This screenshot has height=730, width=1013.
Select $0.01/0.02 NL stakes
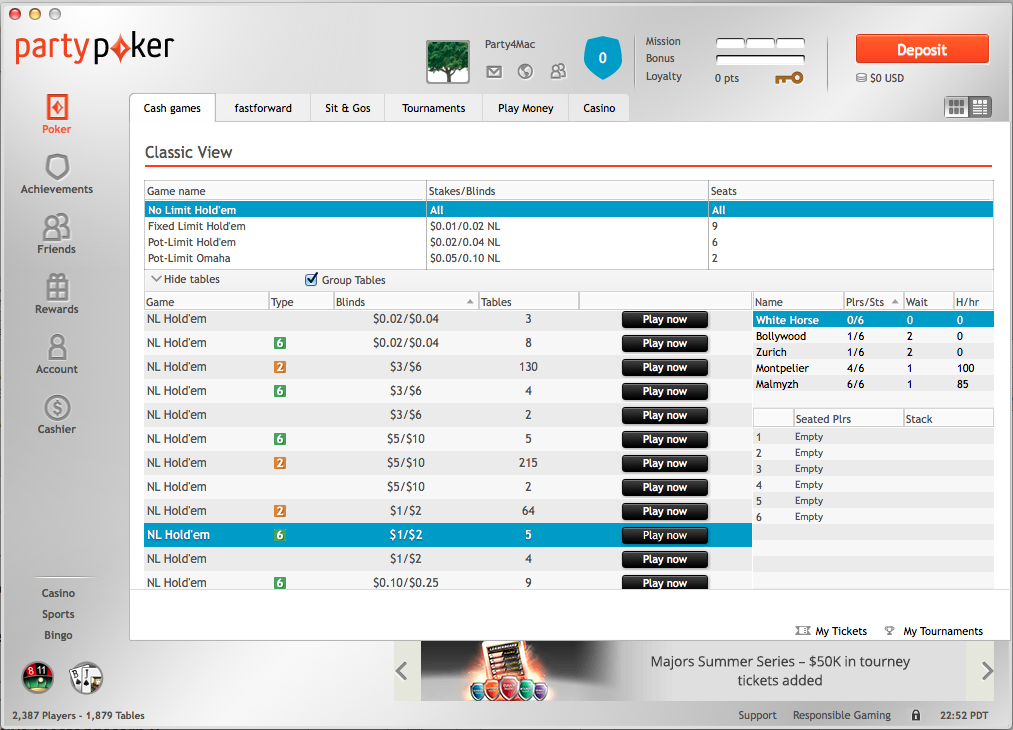pyautogui.click(x=567, y=226)
